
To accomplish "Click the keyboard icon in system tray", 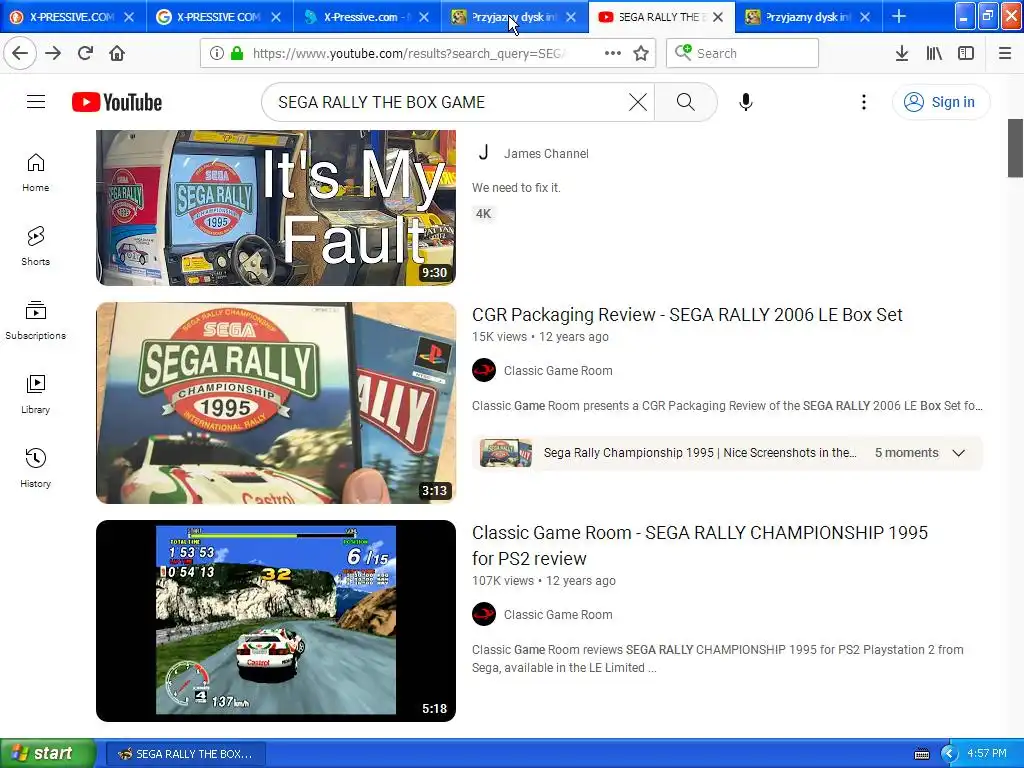I will click(x=922, y=754).
